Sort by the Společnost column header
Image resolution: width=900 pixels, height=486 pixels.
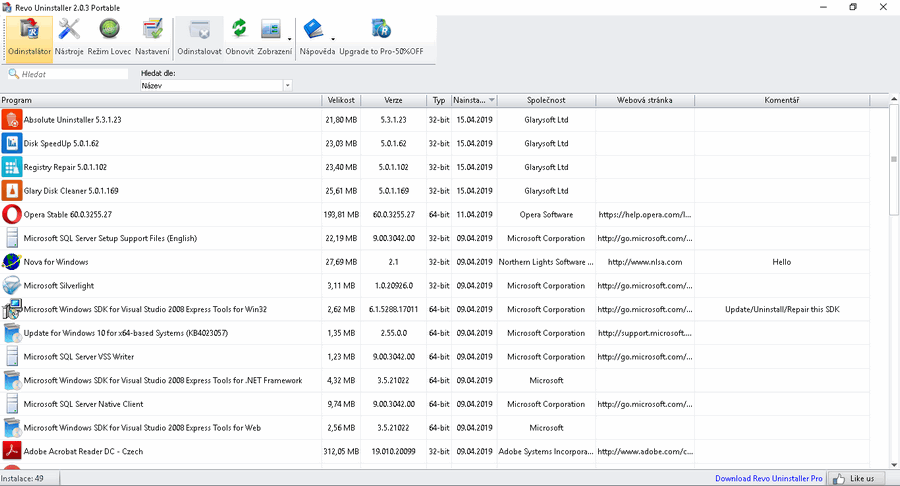click(x=547, y=100)
